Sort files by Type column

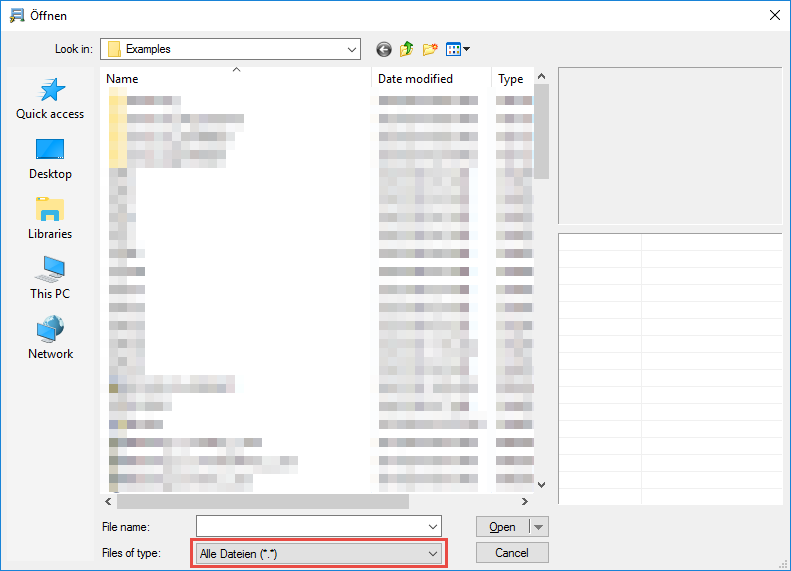pyautogui.click(x=513, y=79)
